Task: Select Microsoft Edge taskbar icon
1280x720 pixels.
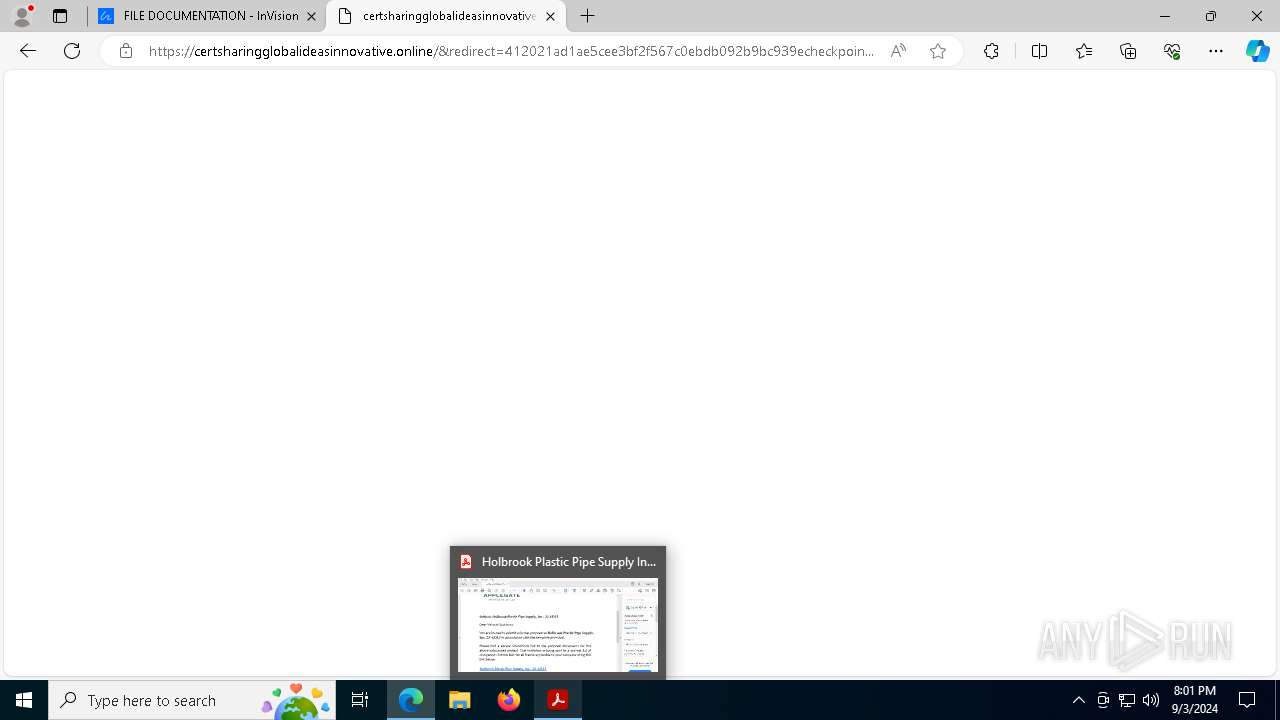Action: pos(411,700)
